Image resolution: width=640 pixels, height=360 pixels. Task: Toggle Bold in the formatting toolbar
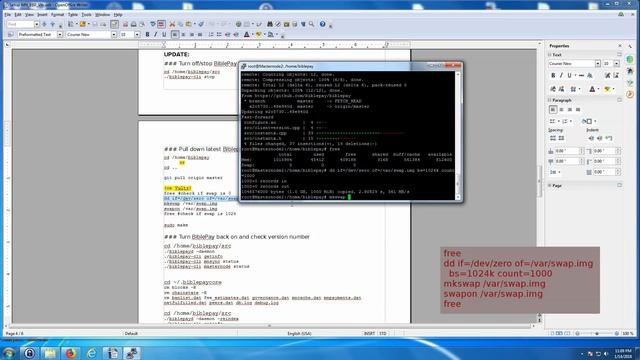pyautogui.click(x=147, y=35)
